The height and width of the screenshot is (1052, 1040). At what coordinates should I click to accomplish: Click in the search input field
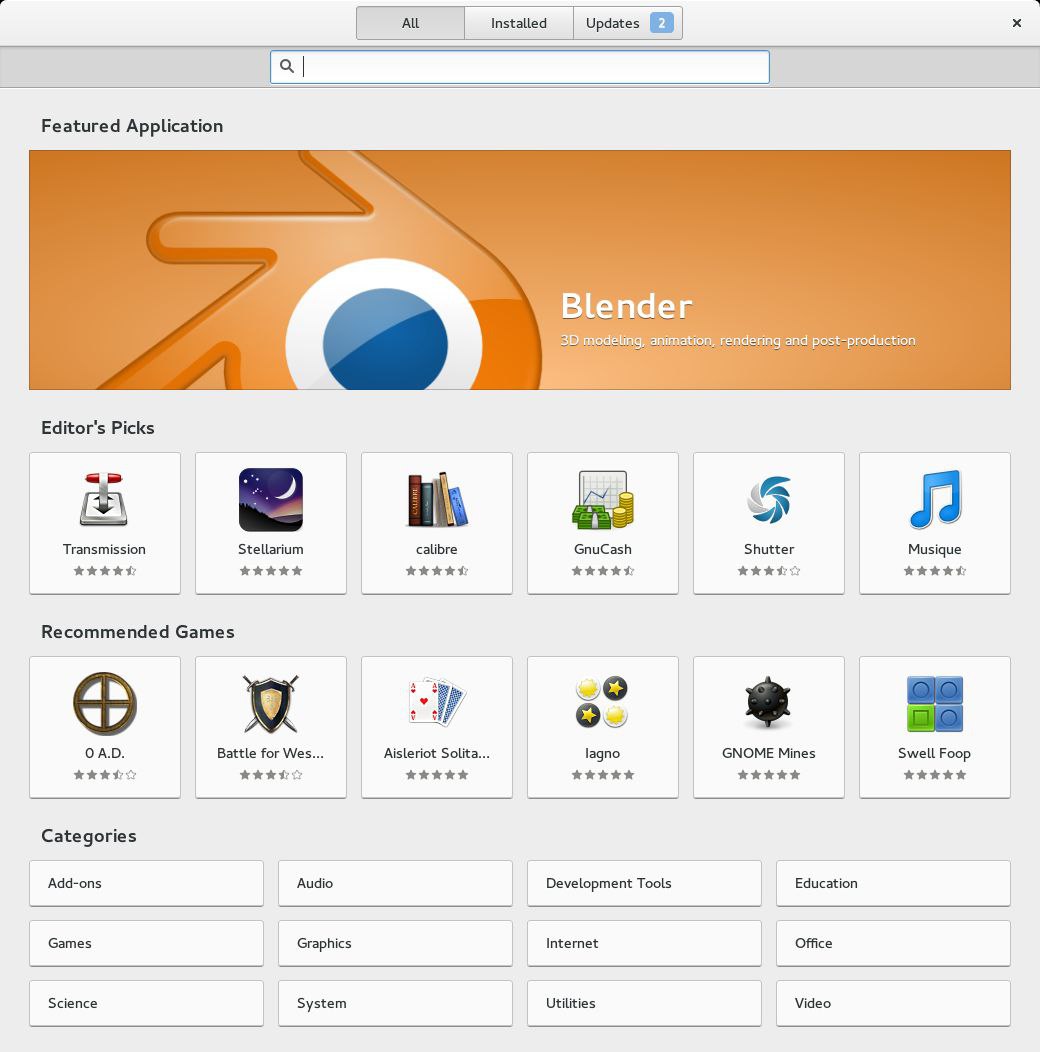(x=520, y=67)
